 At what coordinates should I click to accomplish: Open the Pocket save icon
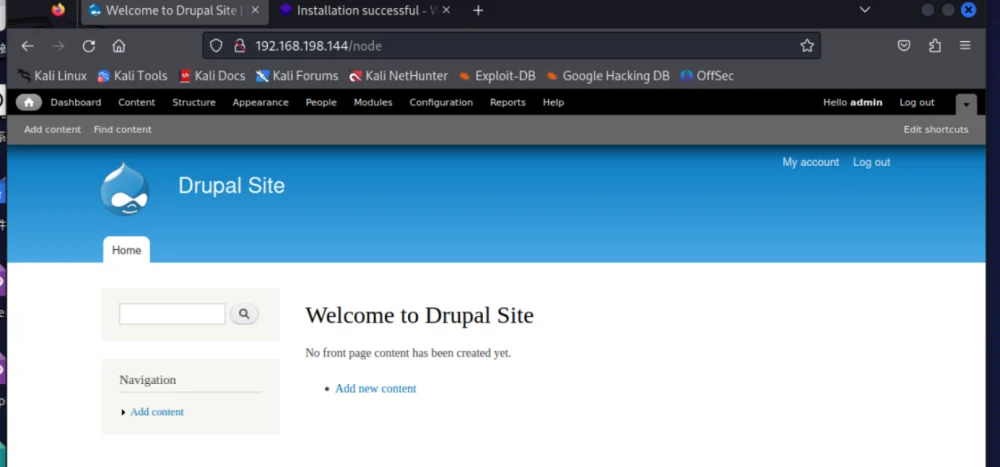click(904, 46)
